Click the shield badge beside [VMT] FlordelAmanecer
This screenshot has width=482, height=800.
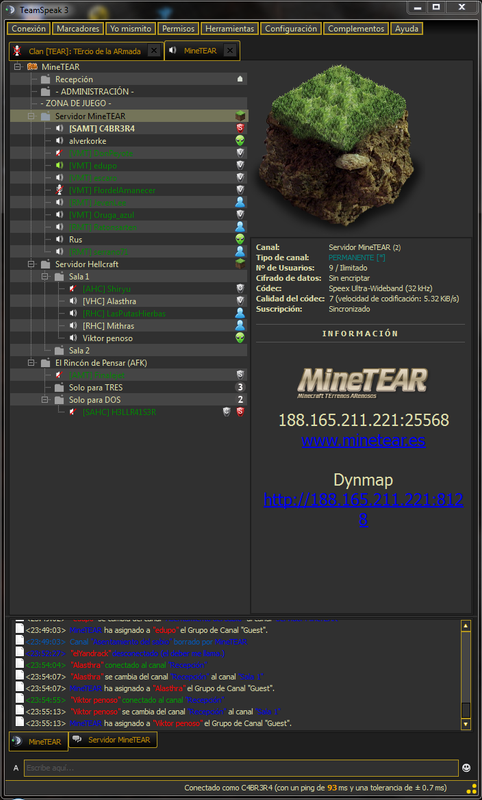pyautogui.click(x=240, y=190)
